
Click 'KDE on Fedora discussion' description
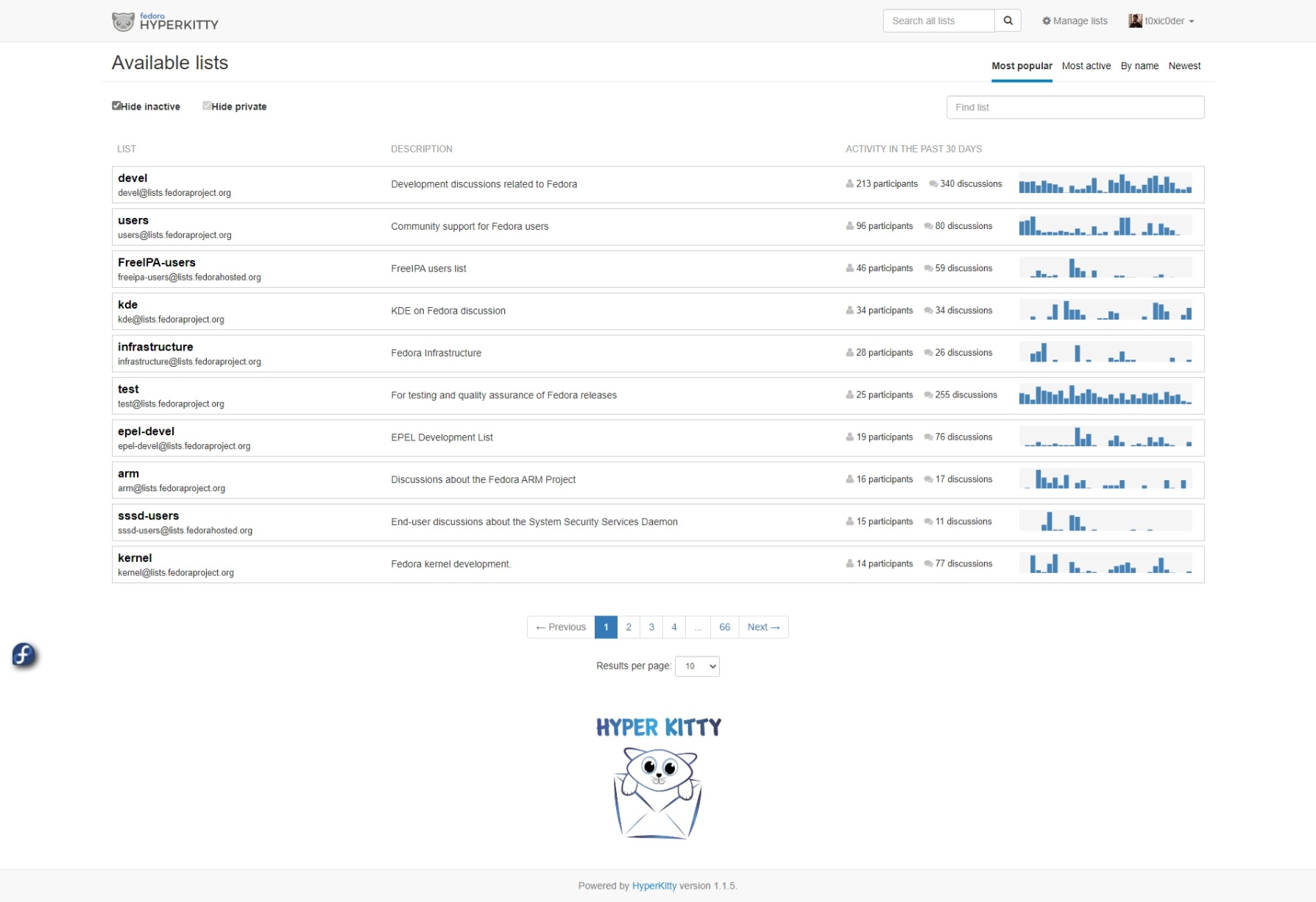pyautogui.click(x=448, y=311)
